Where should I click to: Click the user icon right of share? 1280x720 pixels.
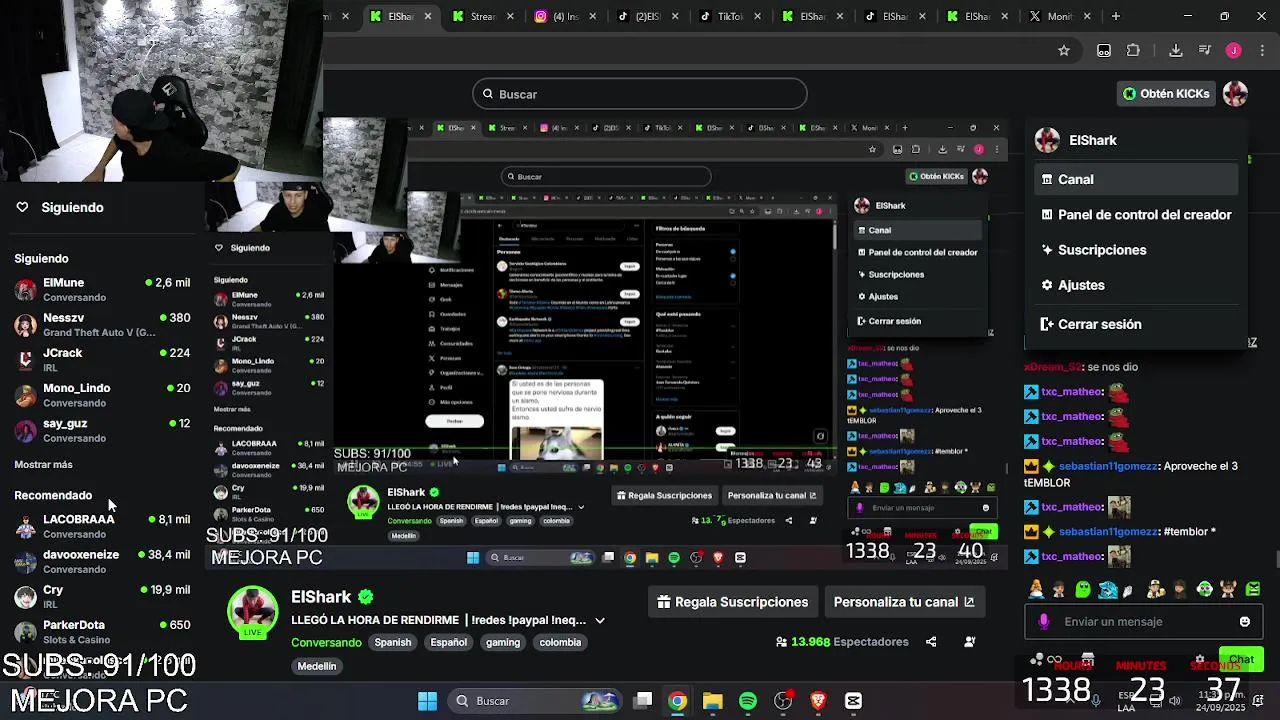[970, 642]
